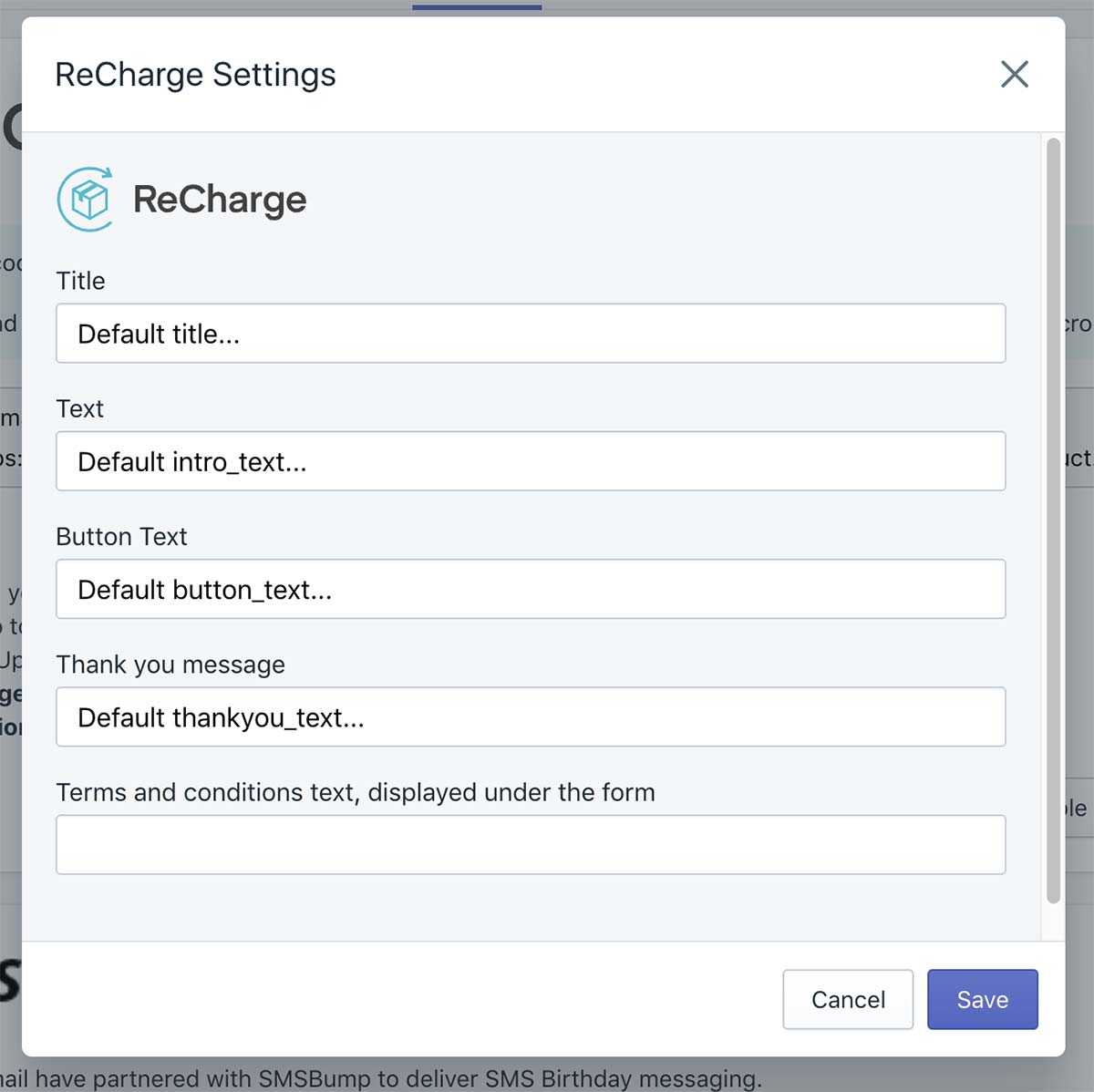
Task: Click the "Text" field label
Action: [80, 408]
